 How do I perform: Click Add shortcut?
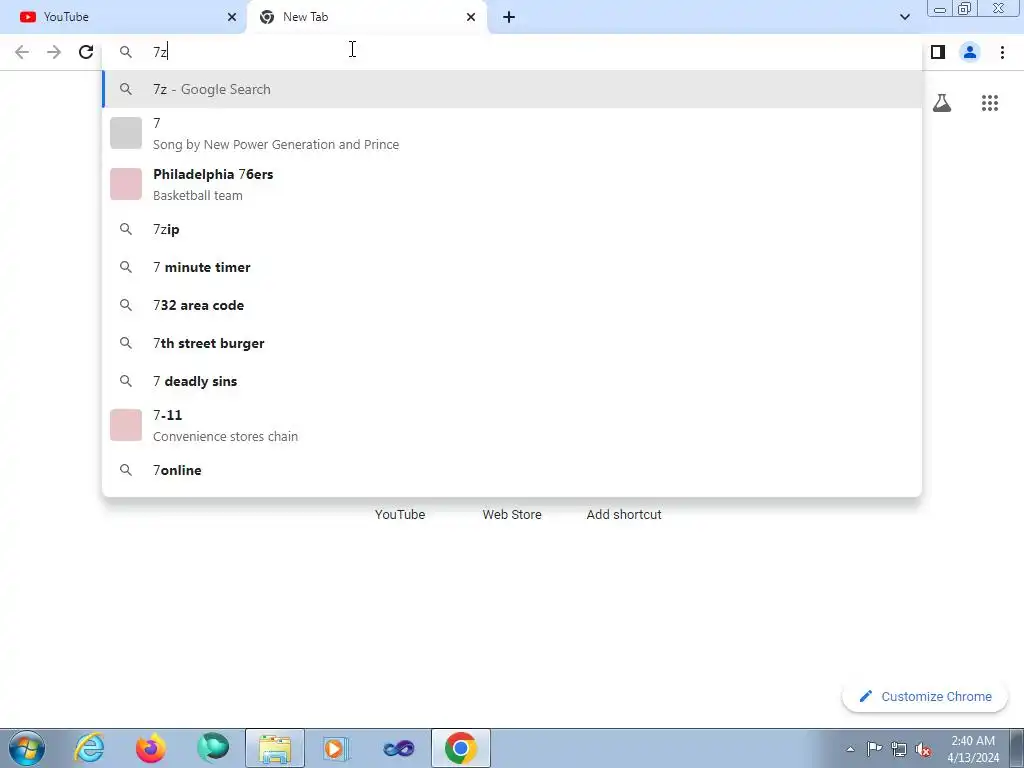click(x=624, y=515)
